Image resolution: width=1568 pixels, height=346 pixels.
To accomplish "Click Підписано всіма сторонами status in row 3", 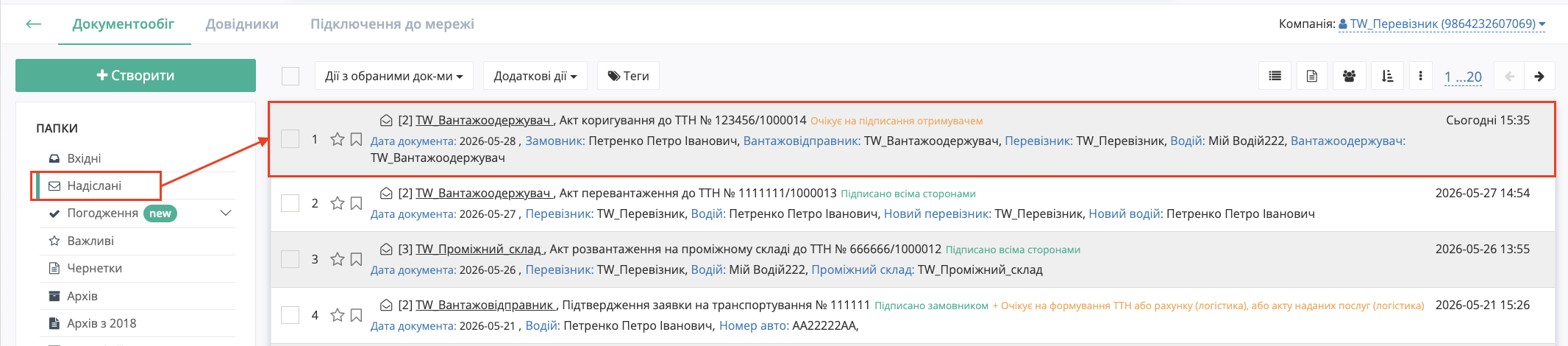I will tap(1013, 250).
